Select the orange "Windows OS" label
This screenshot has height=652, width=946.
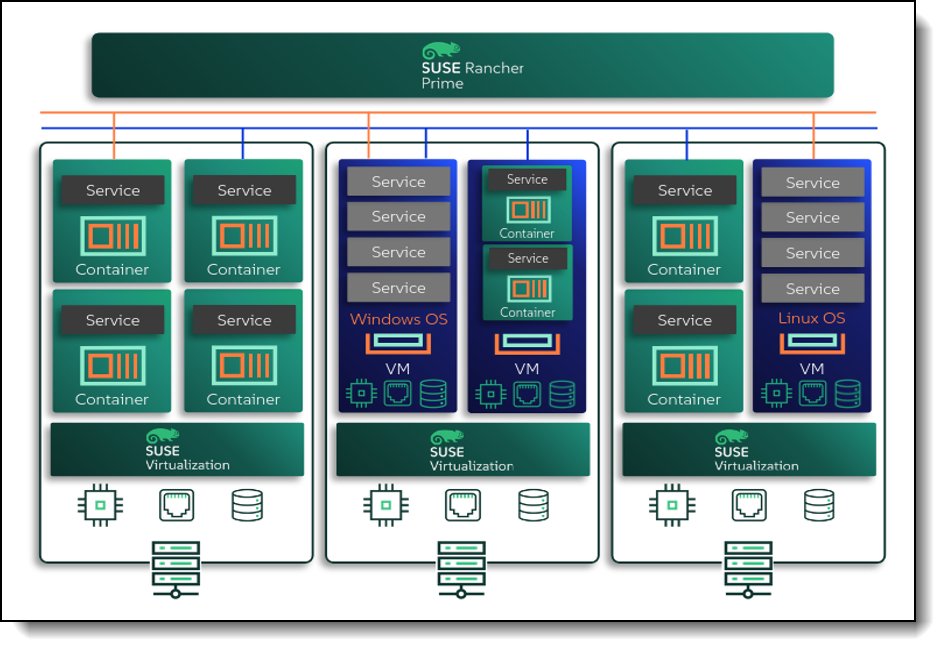(x=399, y=319)
